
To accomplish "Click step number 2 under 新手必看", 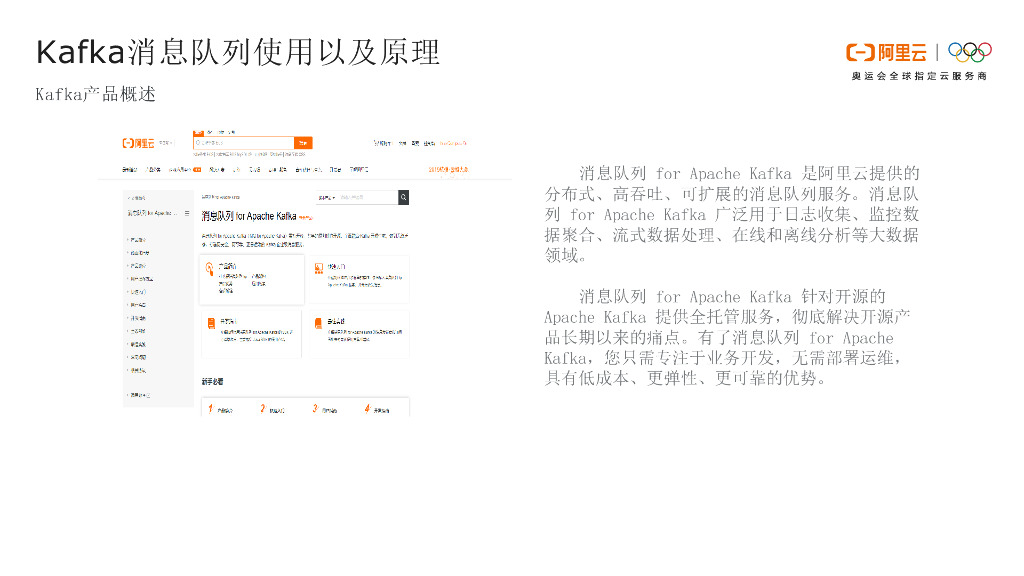I will click(x=263, y=409).
